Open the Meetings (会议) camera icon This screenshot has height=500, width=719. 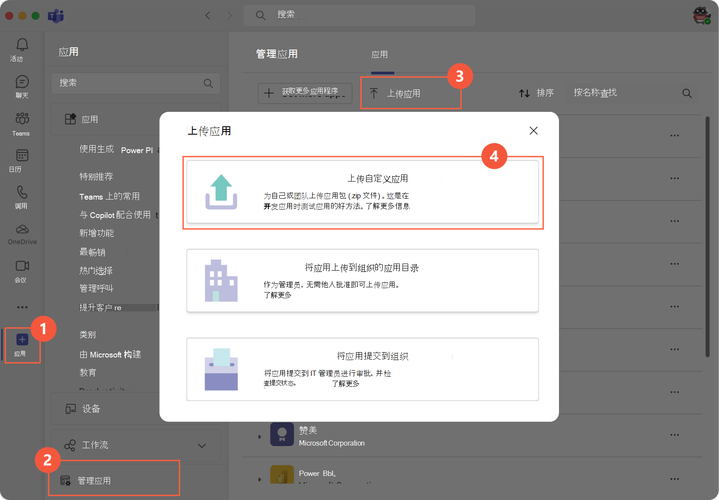coord(22,266)
